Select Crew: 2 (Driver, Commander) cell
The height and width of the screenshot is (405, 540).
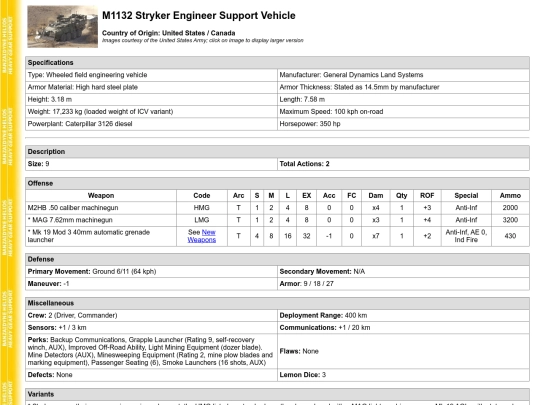pos(151,315)
